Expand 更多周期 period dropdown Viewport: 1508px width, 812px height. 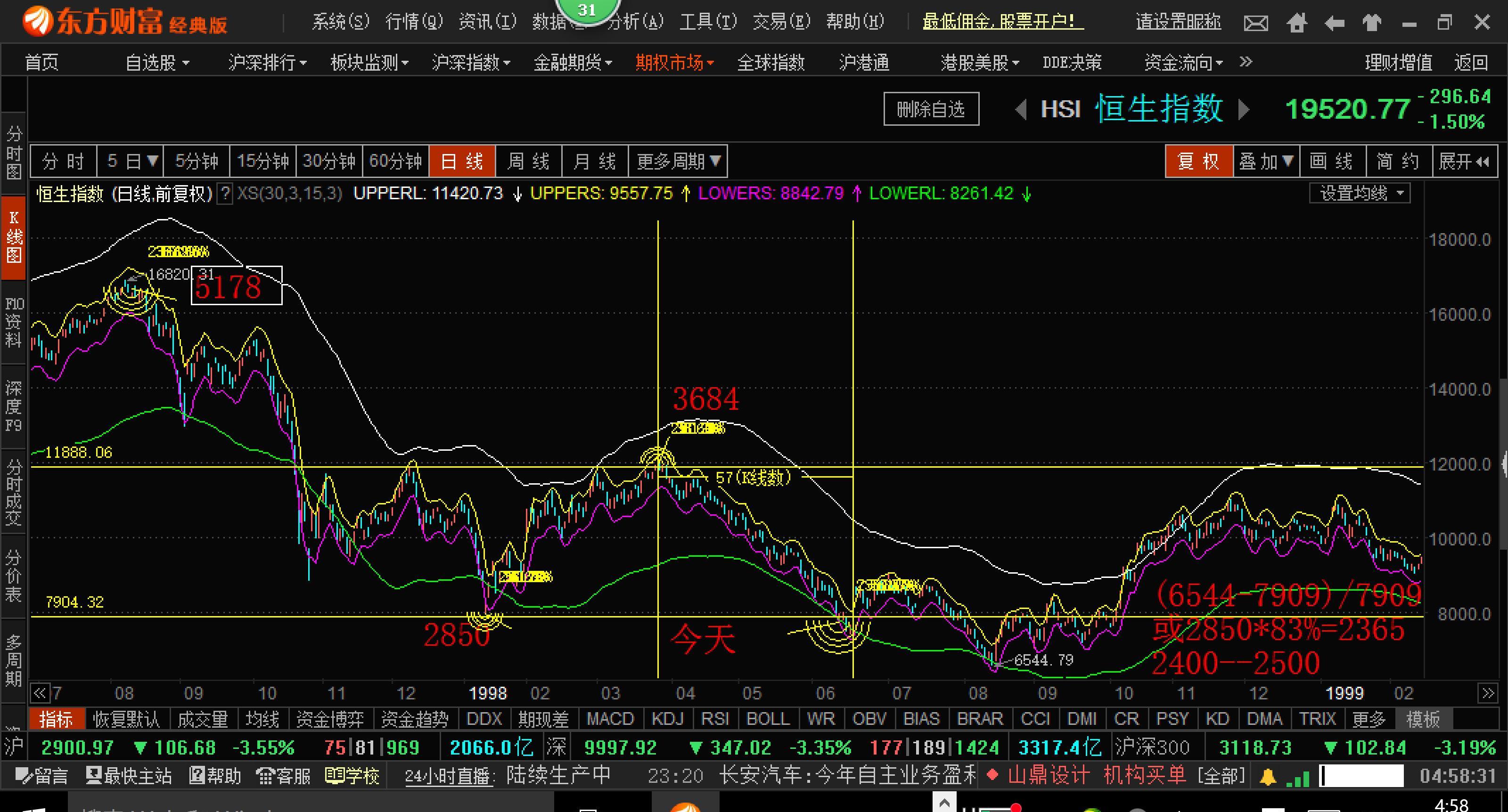pyautogui.click(x=678, y=161)
